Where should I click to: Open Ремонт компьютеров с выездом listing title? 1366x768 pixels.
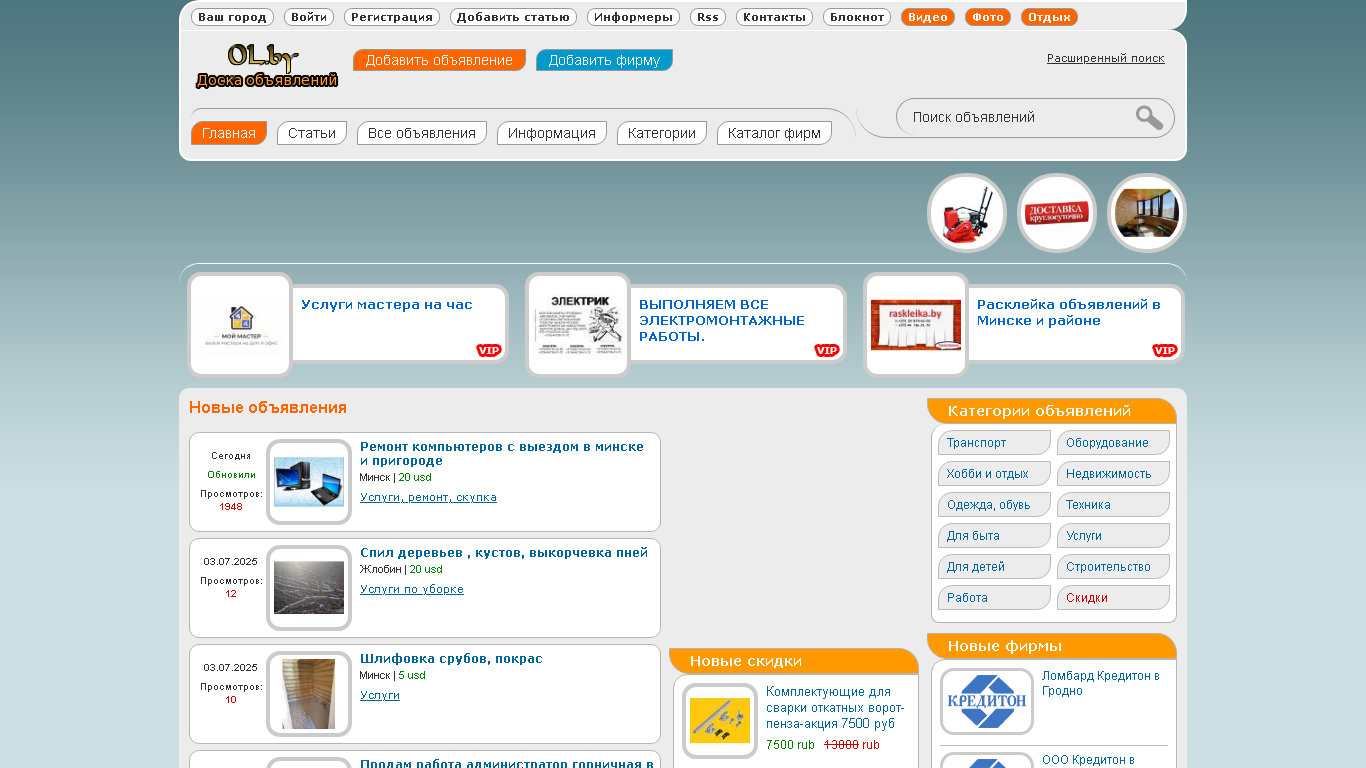pyautogui.click(x=502, y=454)
